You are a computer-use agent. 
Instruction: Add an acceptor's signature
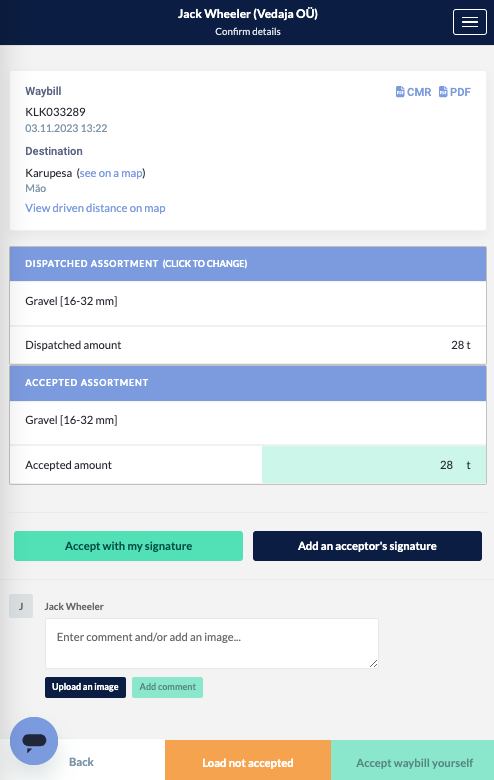[367, 546]
